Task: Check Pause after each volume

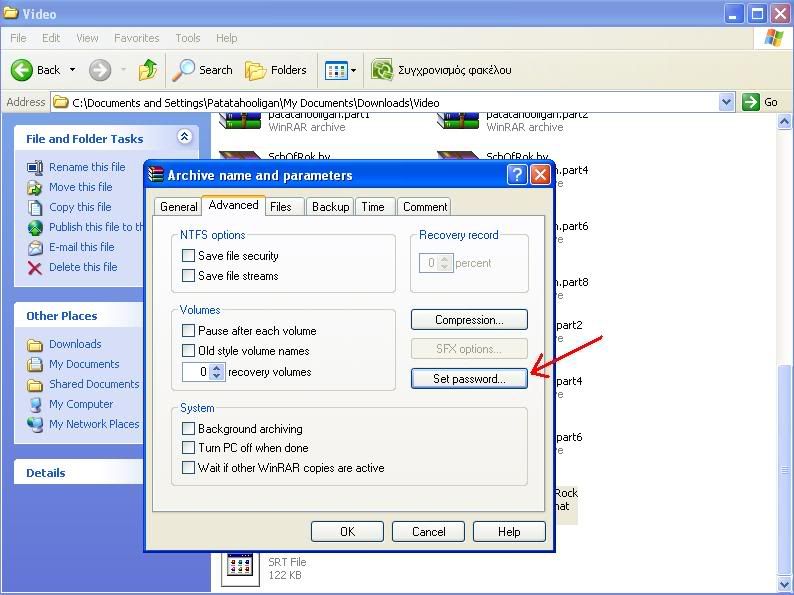Action: [x=188, y=331]
